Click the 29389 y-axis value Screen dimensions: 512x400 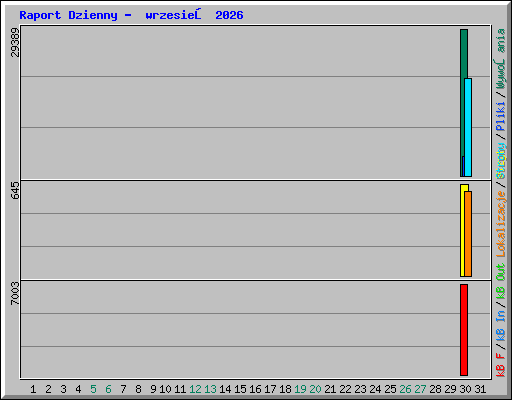15,42
